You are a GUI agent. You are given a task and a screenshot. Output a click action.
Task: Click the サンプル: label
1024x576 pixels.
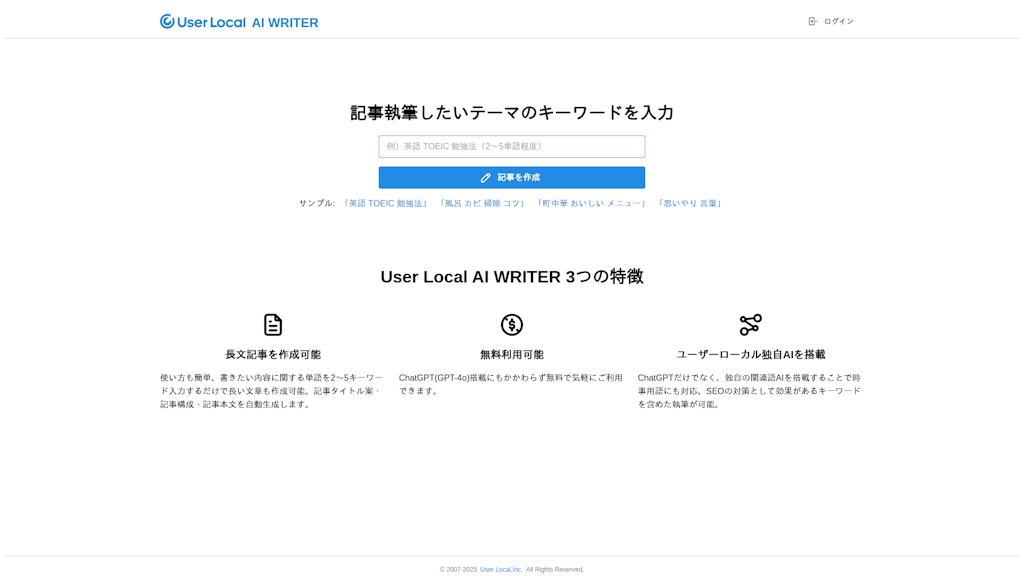coord(317,204)
